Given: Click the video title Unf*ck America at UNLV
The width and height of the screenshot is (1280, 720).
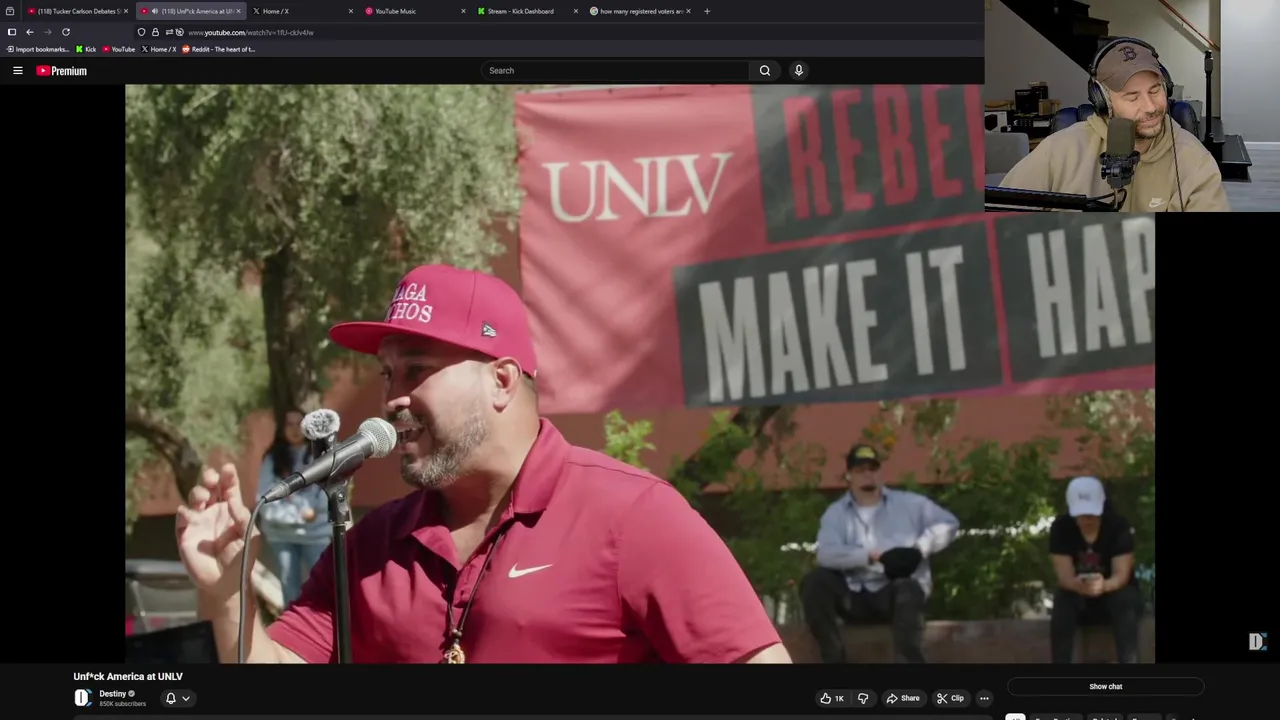Looking at the screenshot, I should point(128,677).
